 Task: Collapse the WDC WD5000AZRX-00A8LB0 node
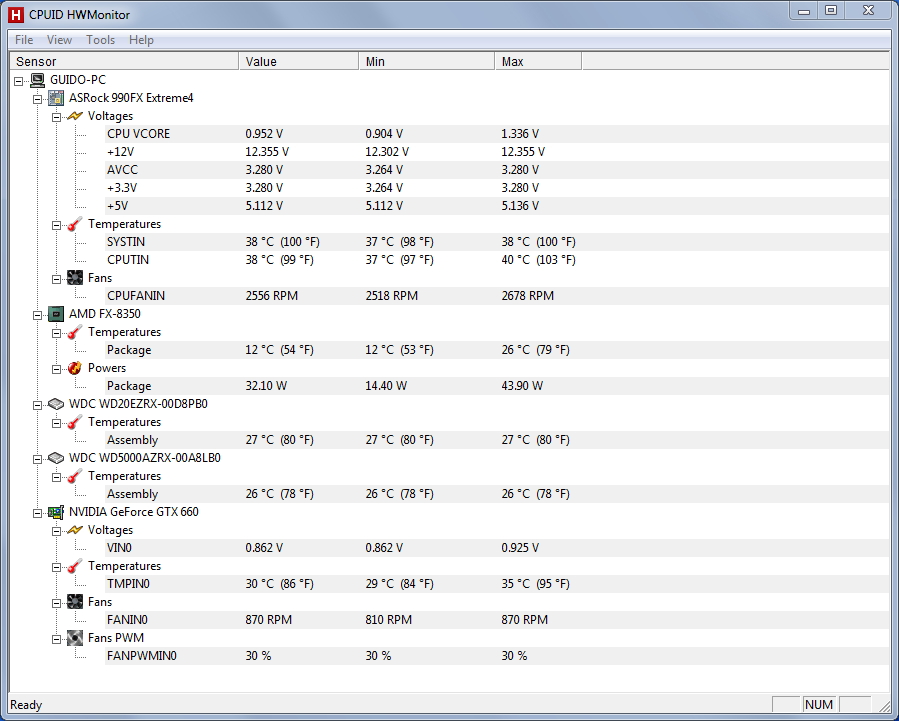pyautogui.click(x=38, y=459)
